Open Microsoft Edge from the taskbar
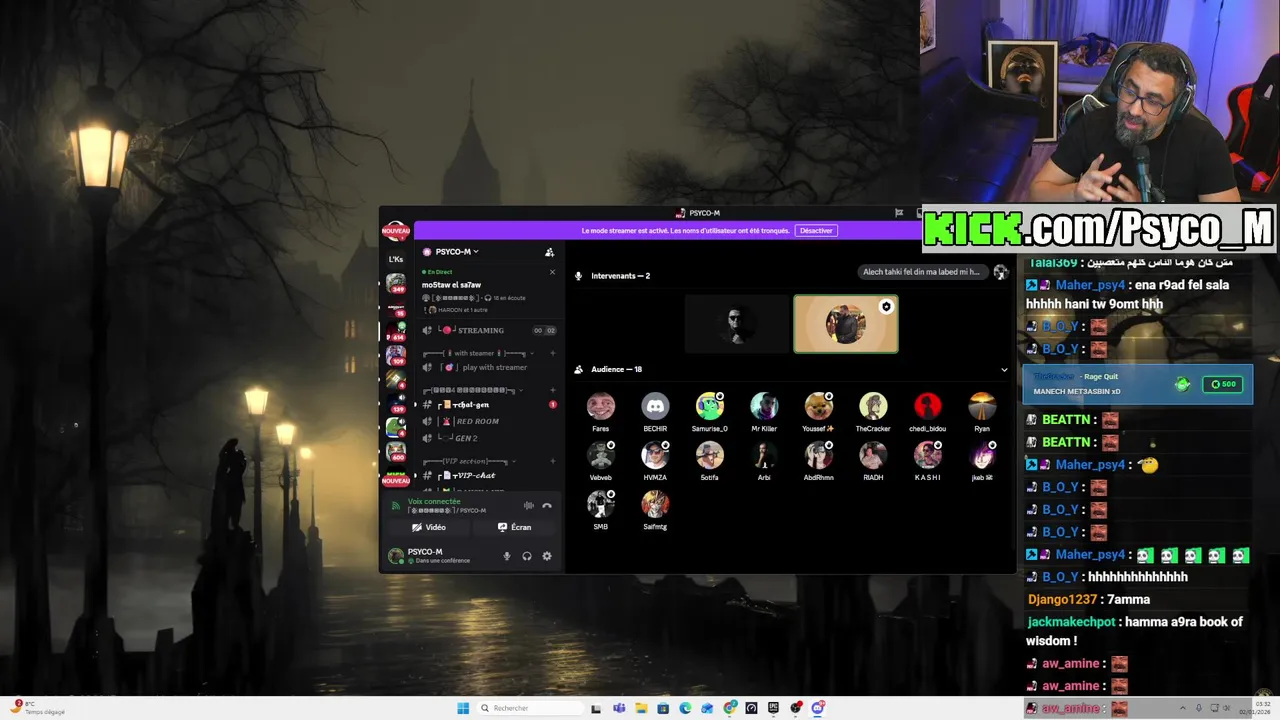The height and width of the screenshot is (720, 1280). pyautogui.click(x=685, y=708)
